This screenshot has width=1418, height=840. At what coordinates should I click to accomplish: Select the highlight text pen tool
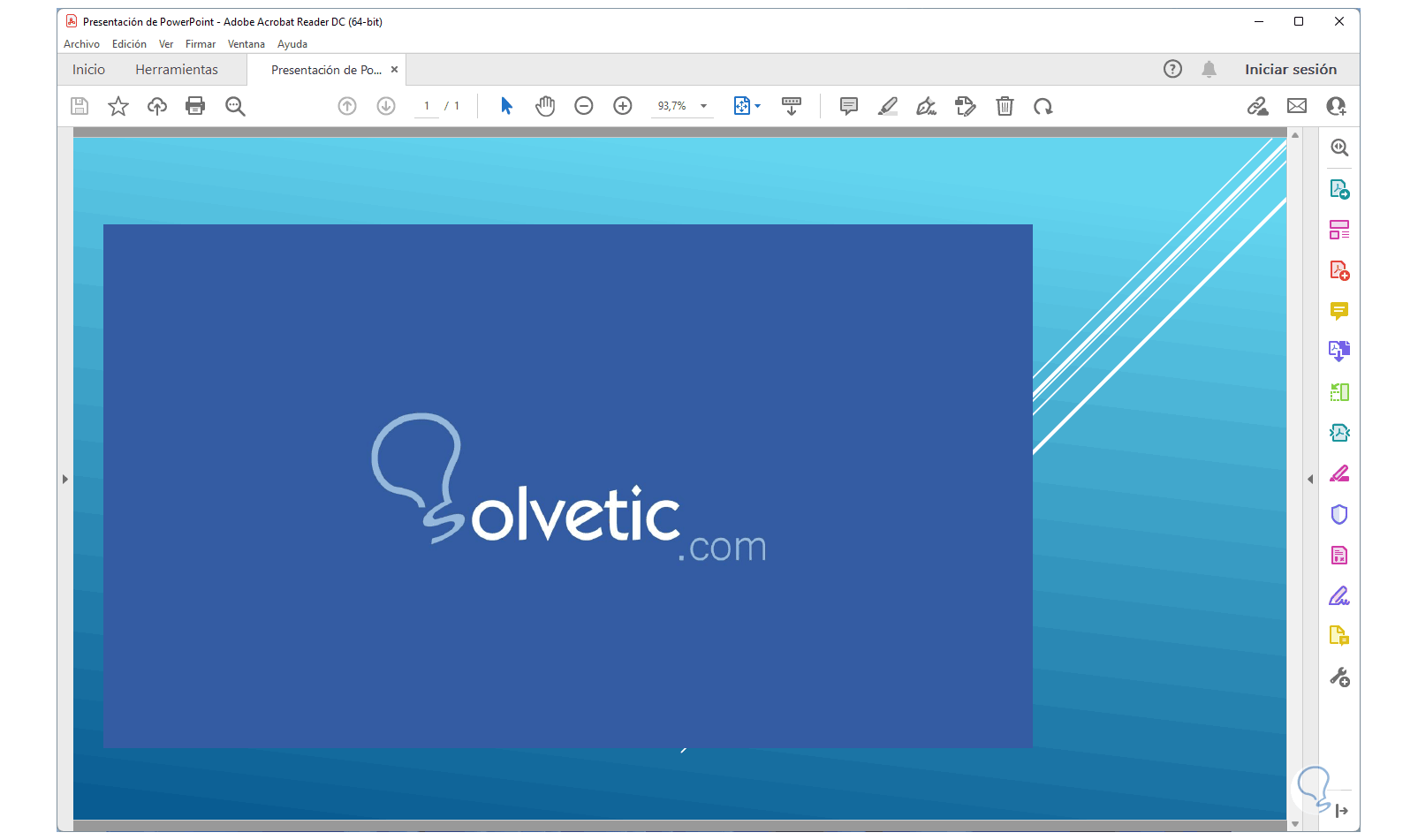click(888, 106)
